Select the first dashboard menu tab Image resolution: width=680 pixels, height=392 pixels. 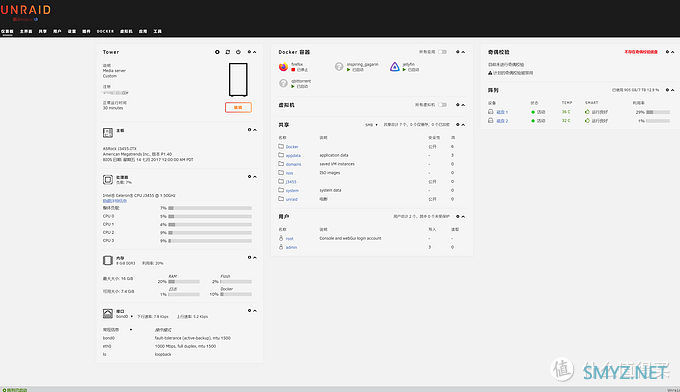click(x=7, y=31)
